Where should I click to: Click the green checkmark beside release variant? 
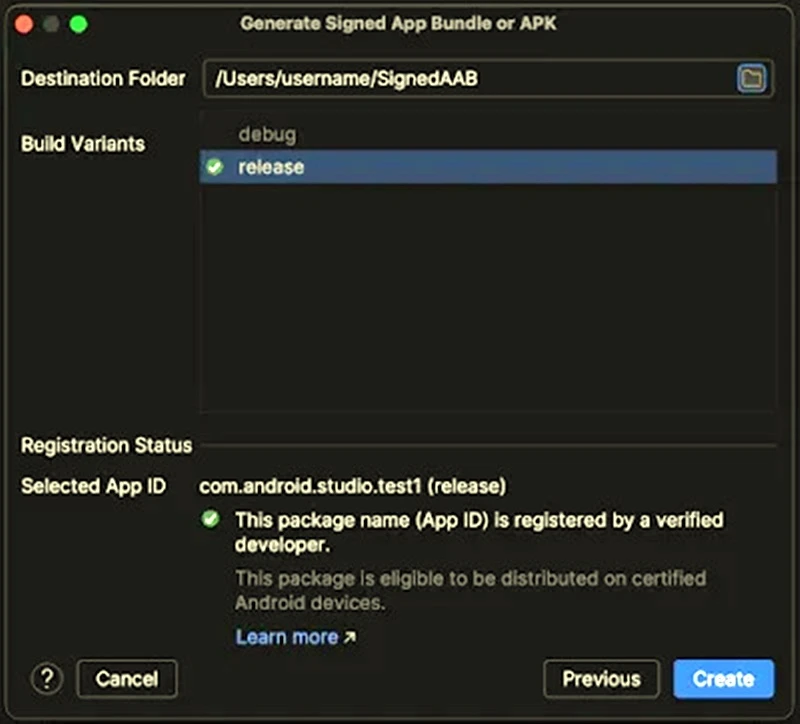pos(214,167)
